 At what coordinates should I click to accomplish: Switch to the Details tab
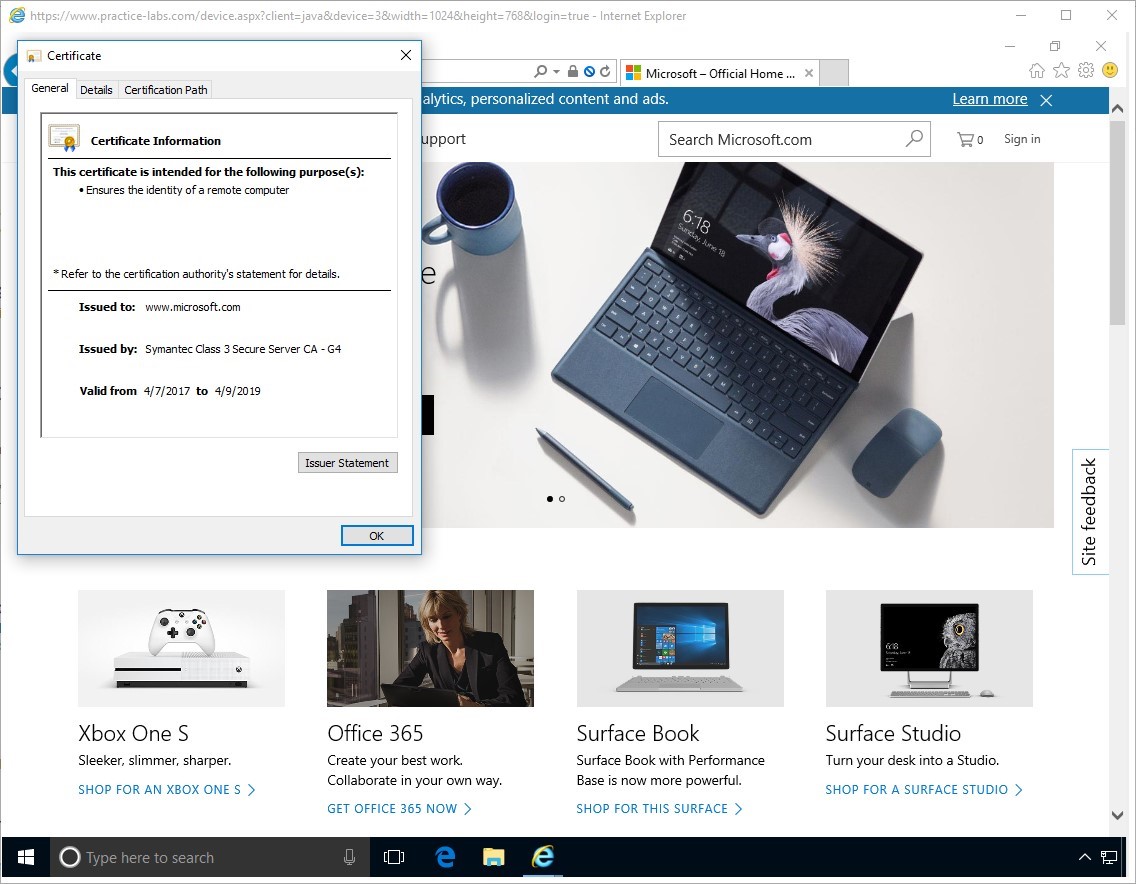[x=96, y=90]
